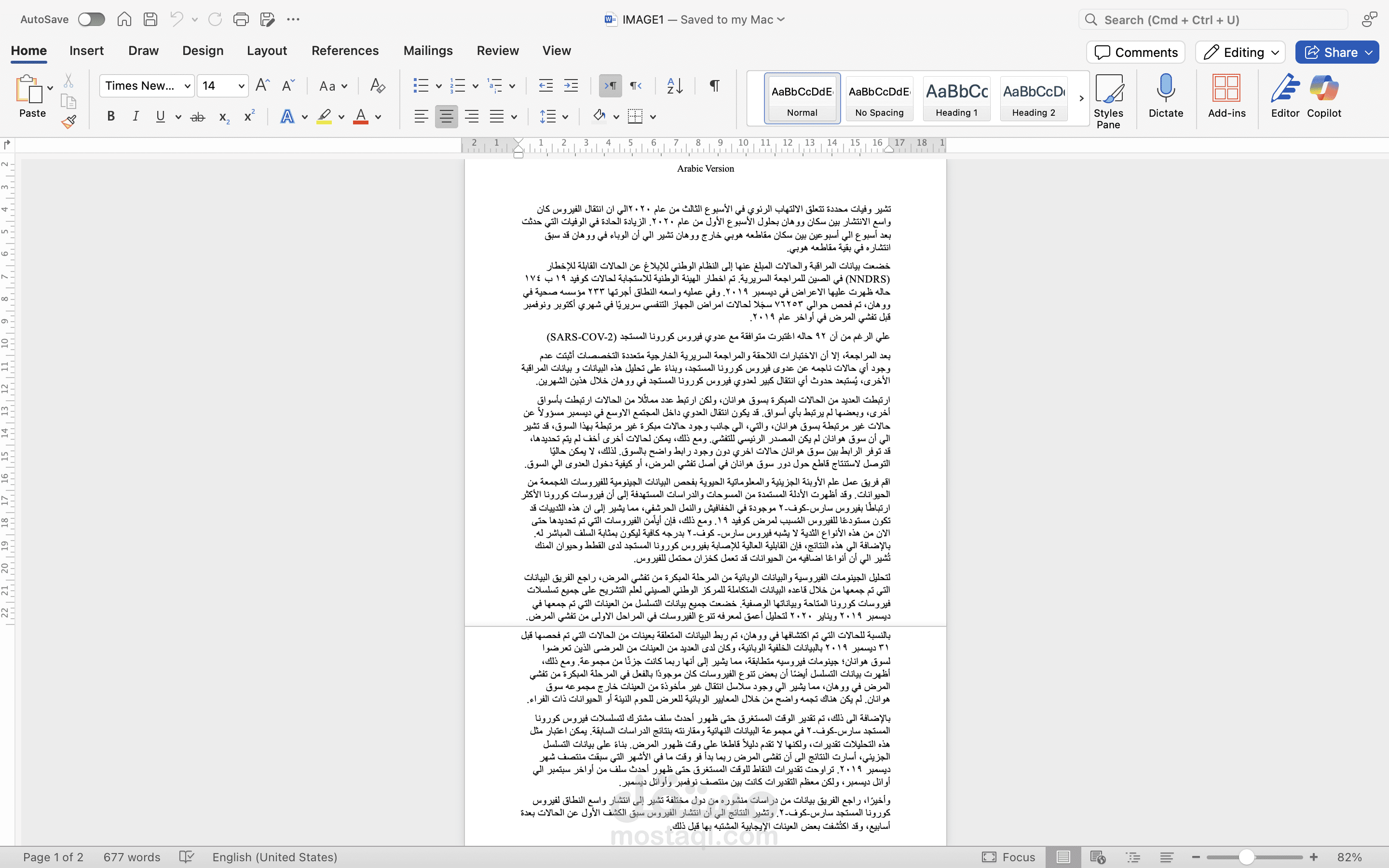This screenshot has width=1389, height=868.
Task: Increase the paragraph indent
Action: pos(571,85)
